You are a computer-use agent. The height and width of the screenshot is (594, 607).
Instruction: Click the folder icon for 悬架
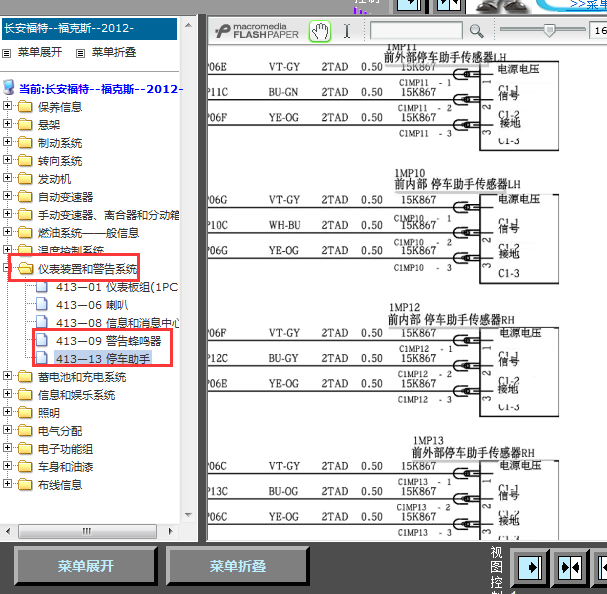[25, 124]
